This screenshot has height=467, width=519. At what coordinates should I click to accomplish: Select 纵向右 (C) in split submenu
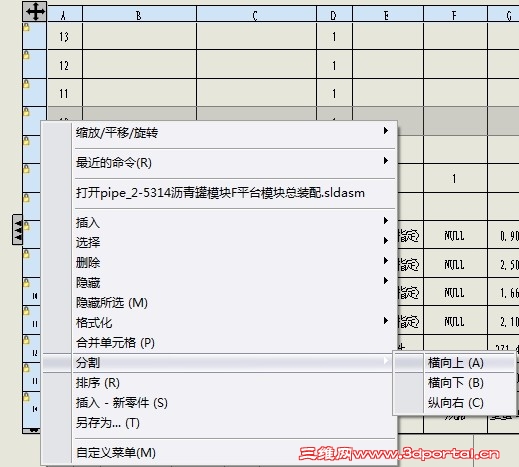point(455,403)
